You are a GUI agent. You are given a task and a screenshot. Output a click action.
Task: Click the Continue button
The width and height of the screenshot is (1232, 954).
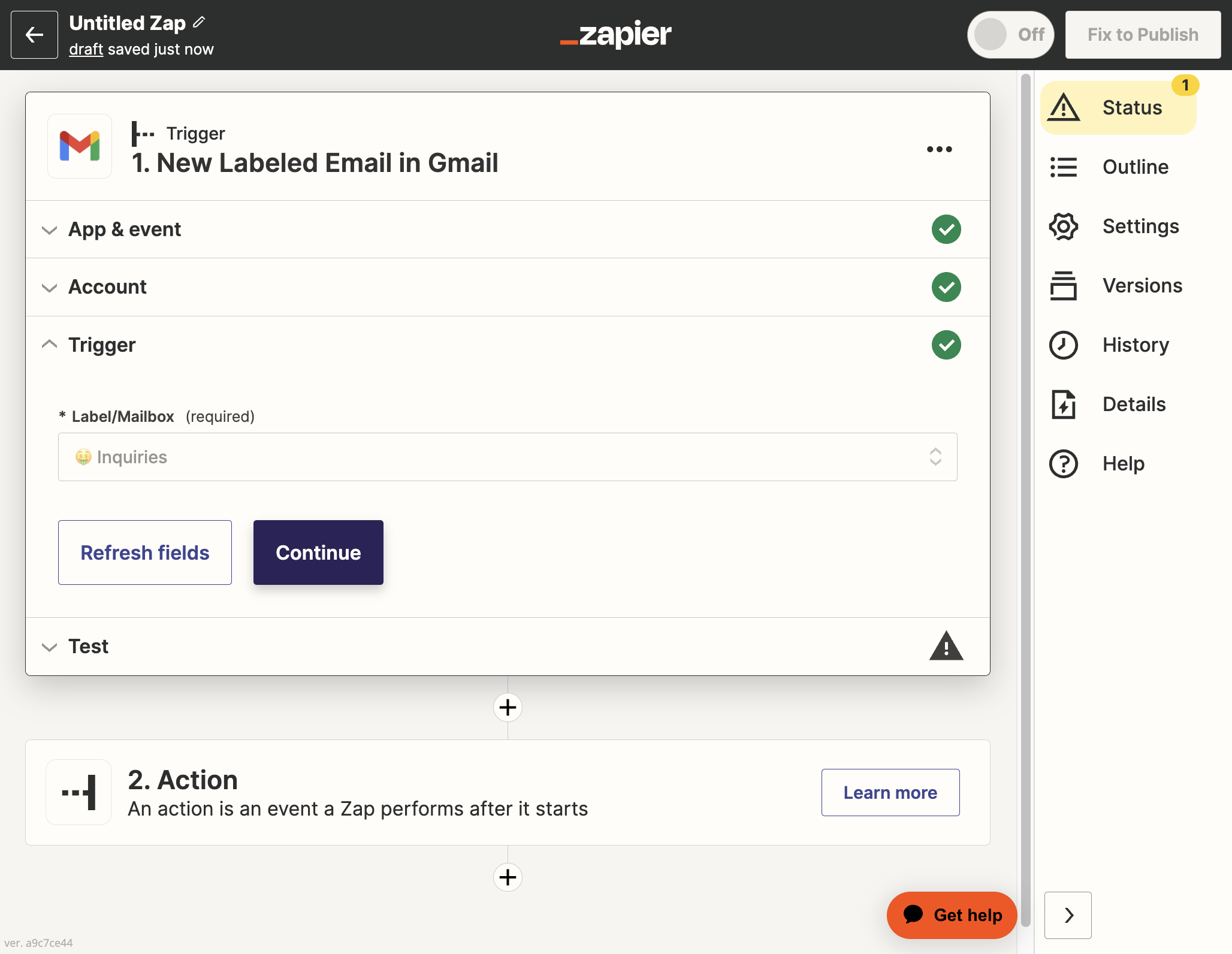(x=318, y=553)
